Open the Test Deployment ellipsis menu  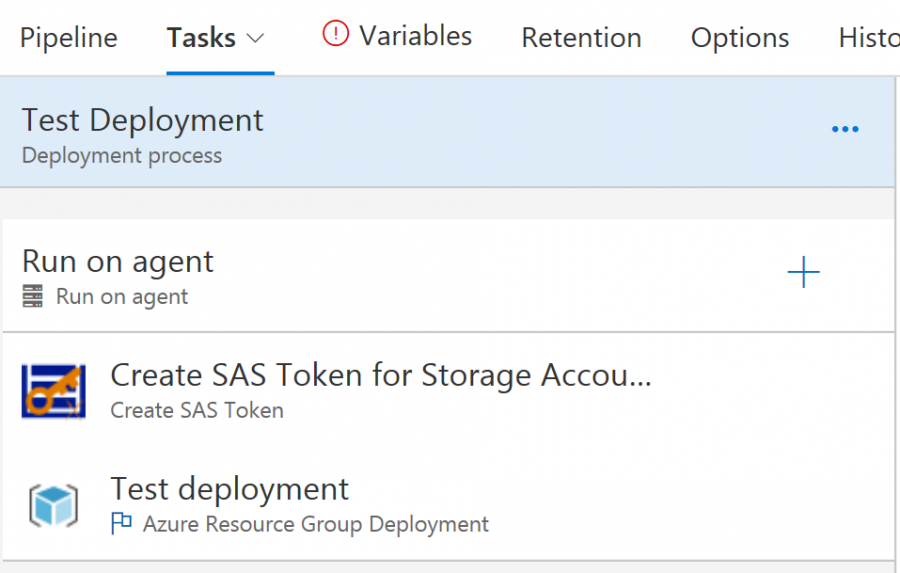(x=845, y=129)
